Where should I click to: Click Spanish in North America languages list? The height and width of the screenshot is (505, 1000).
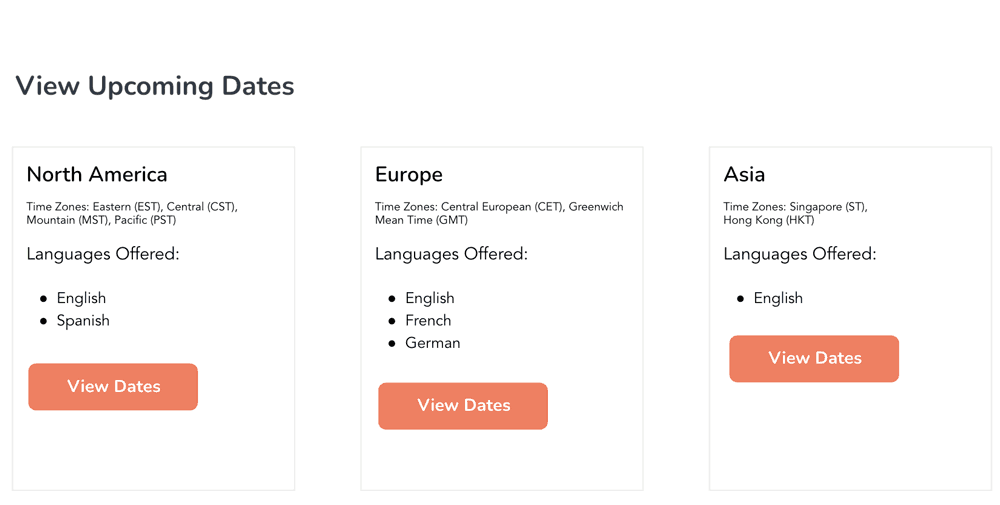[x=83, y=321]
